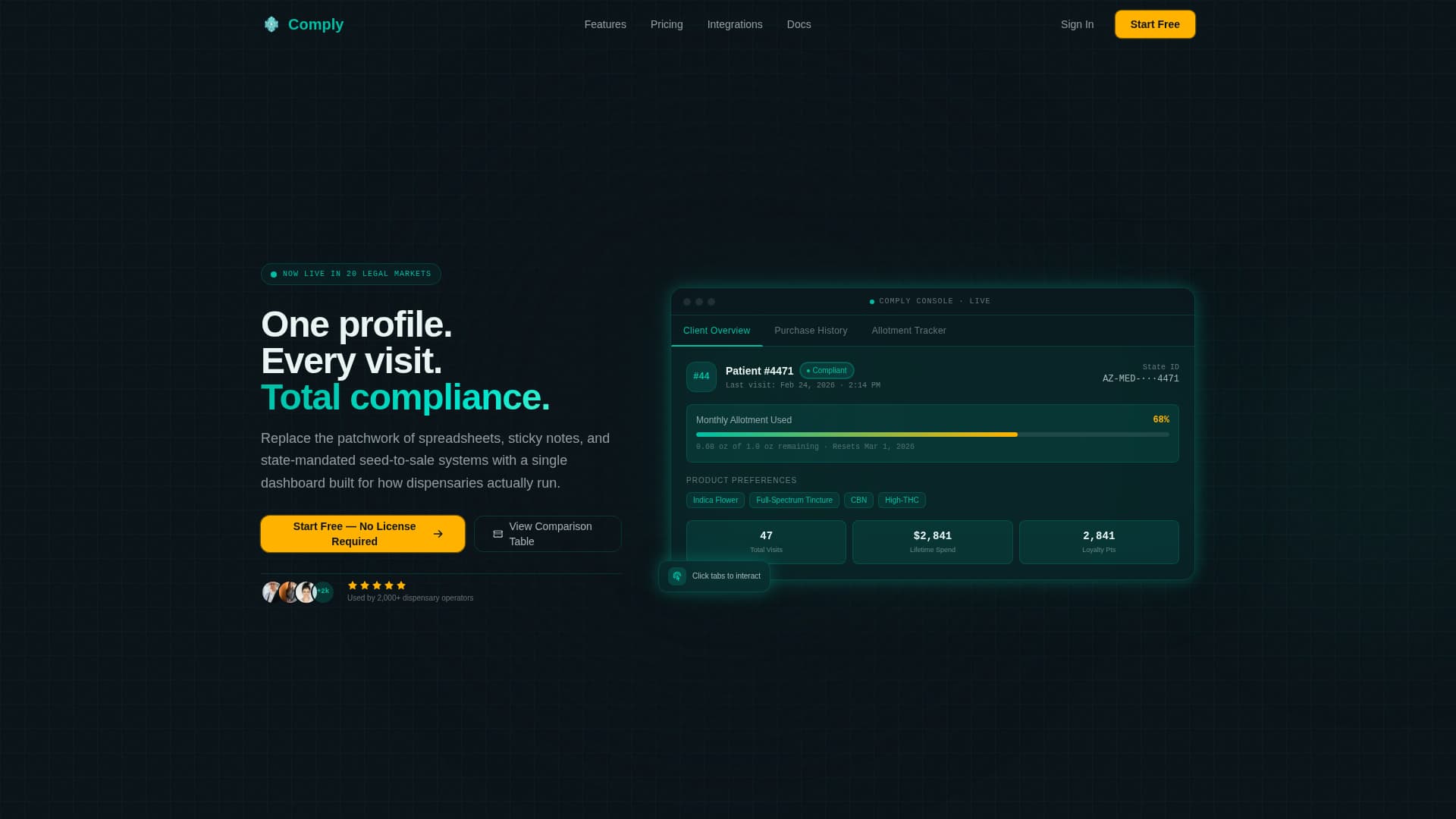Click the 2,841 Loyalty Pts card

[x=1099, y=542]
